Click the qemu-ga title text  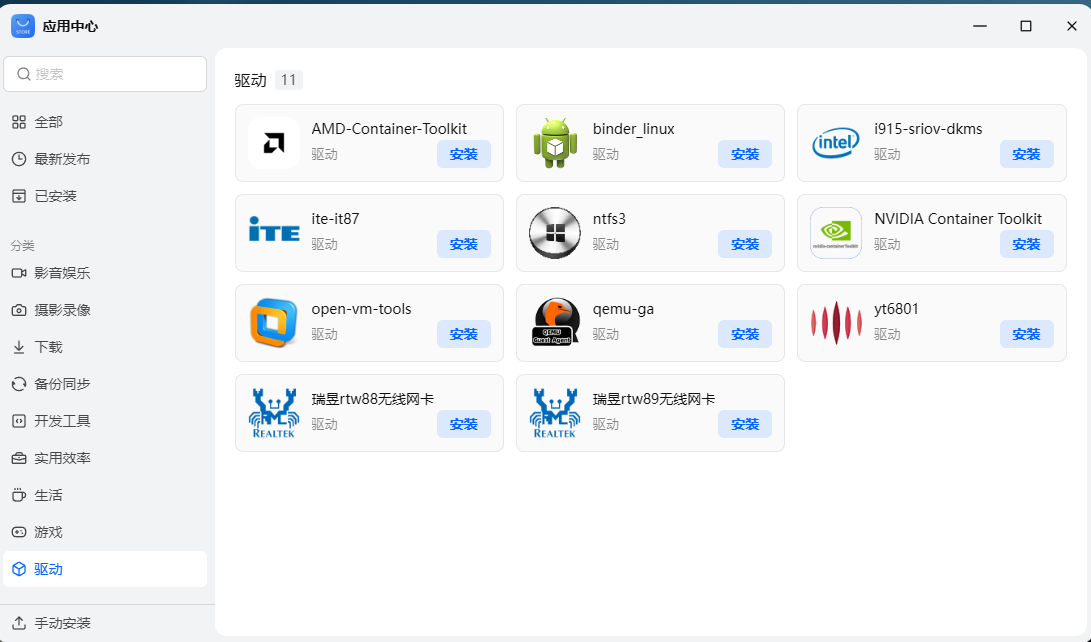623,309
